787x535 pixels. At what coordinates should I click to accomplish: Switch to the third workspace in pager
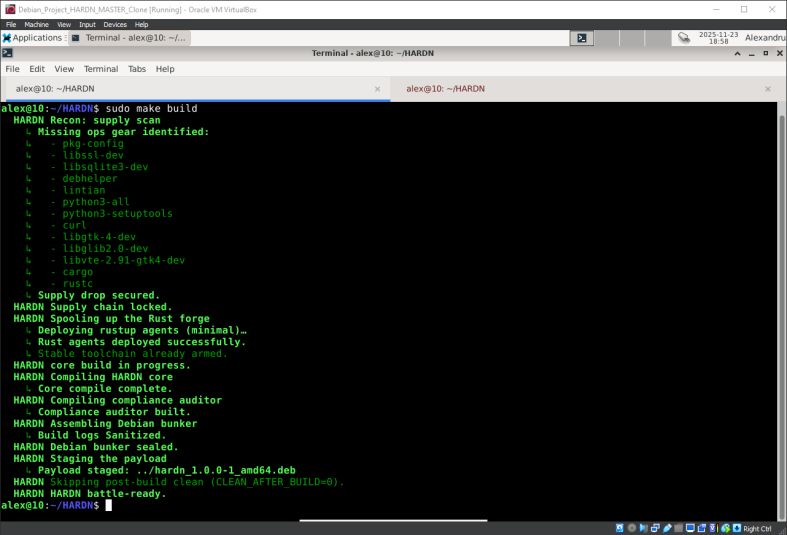point(632,38)
